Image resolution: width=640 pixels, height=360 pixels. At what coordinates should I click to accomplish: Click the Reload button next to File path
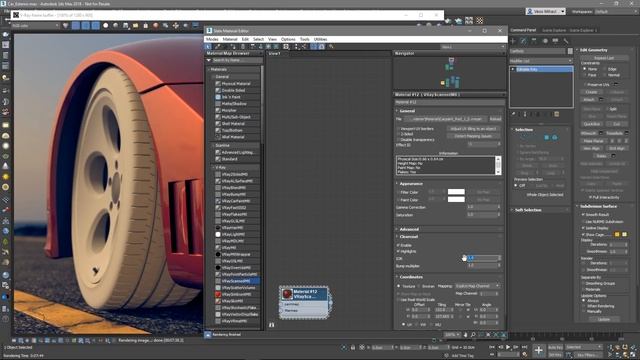pos(496,119)
